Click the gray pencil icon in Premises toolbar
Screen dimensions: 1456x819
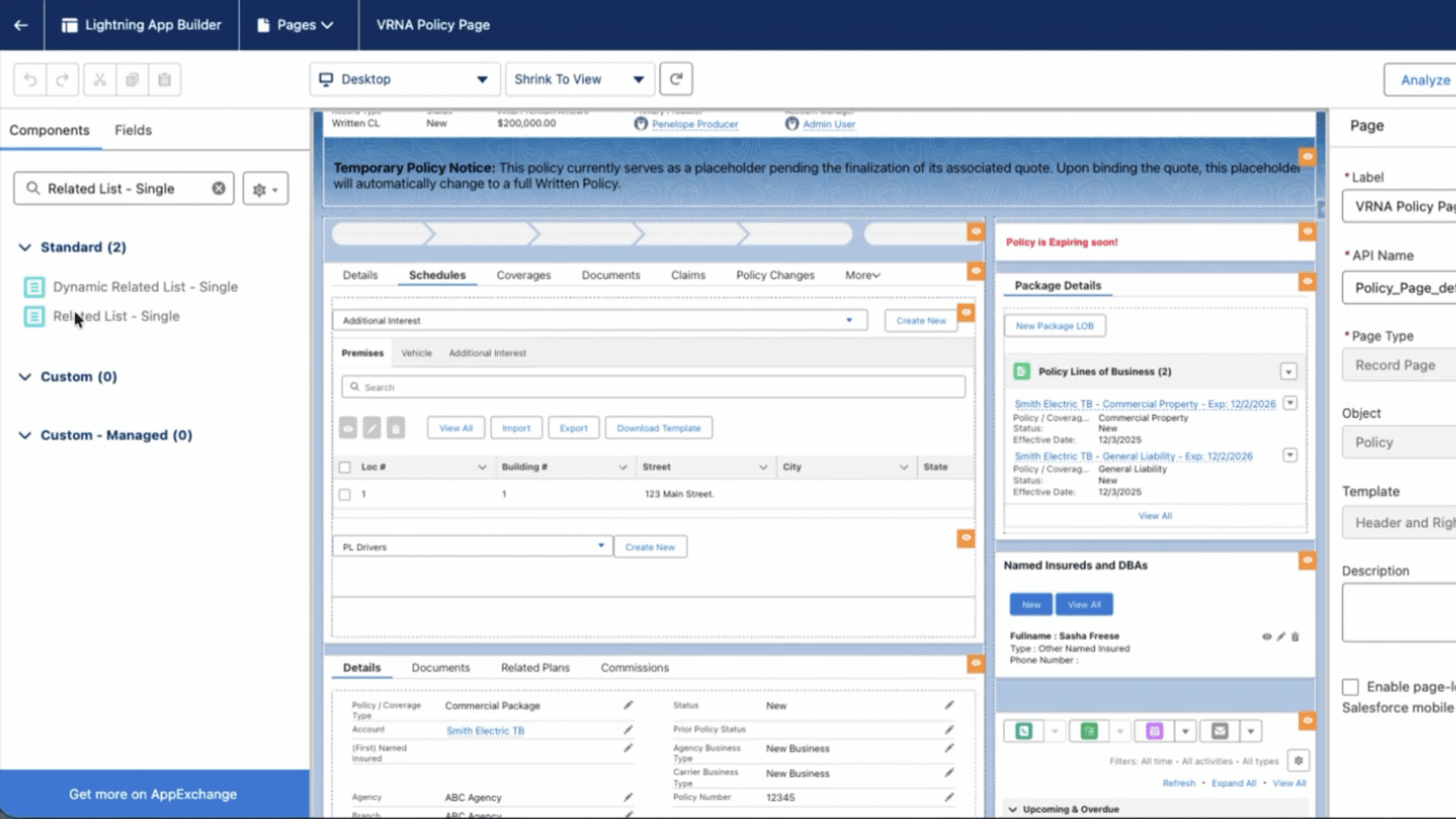[x=372, y=428]
